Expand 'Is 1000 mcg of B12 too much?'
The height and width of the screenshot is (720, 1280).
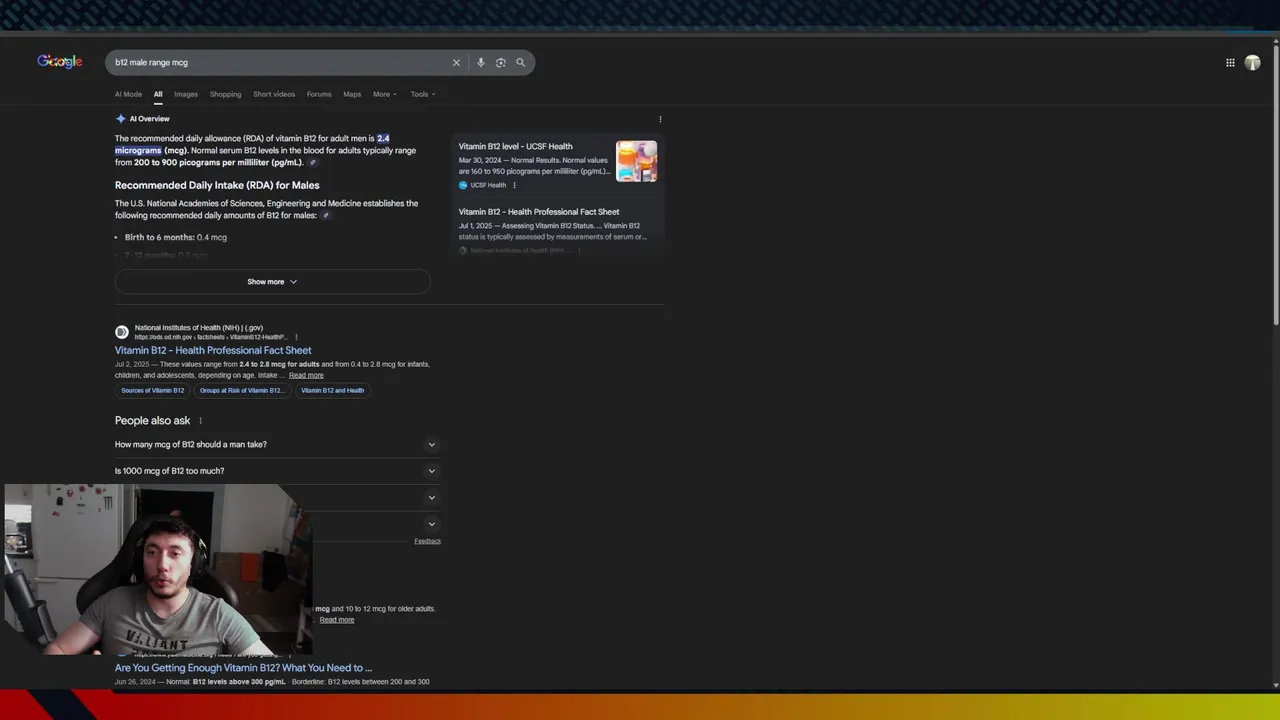[x=276, y=471]
